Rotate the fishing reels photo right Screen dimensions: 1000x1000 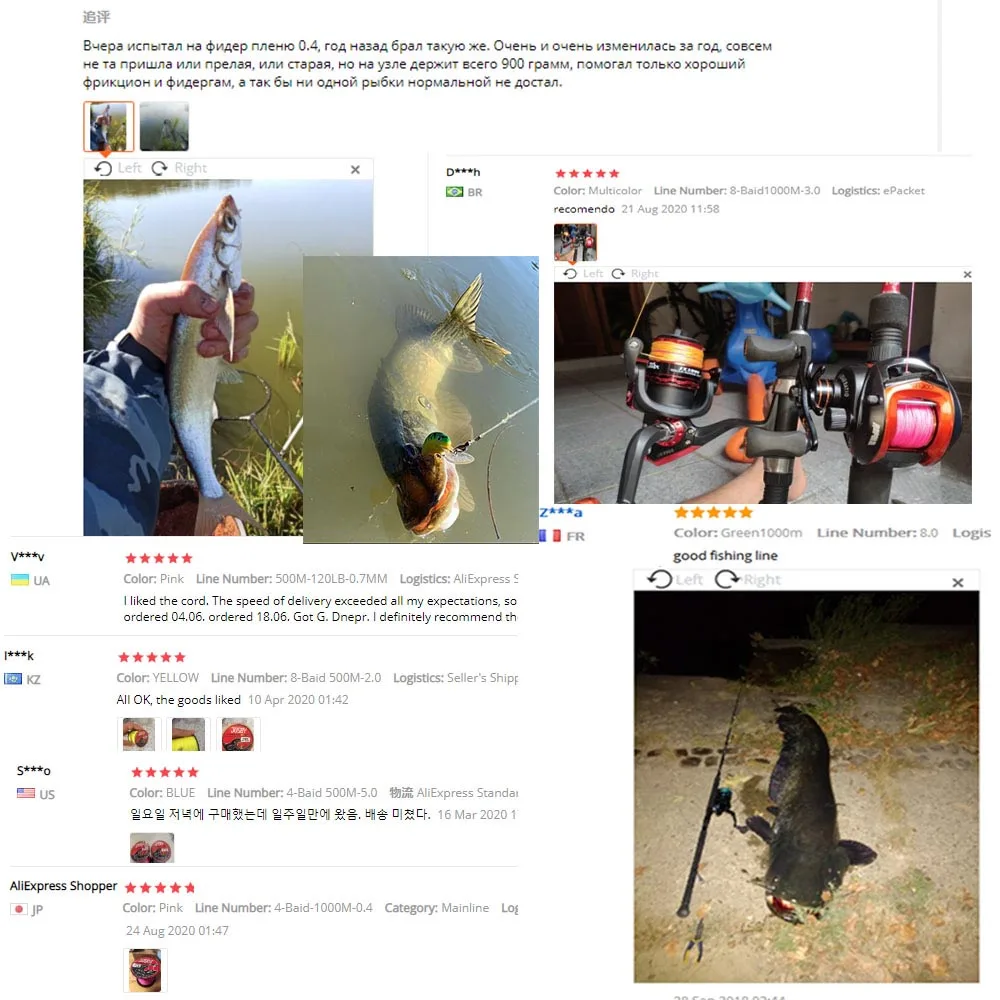tap(635, 274)
